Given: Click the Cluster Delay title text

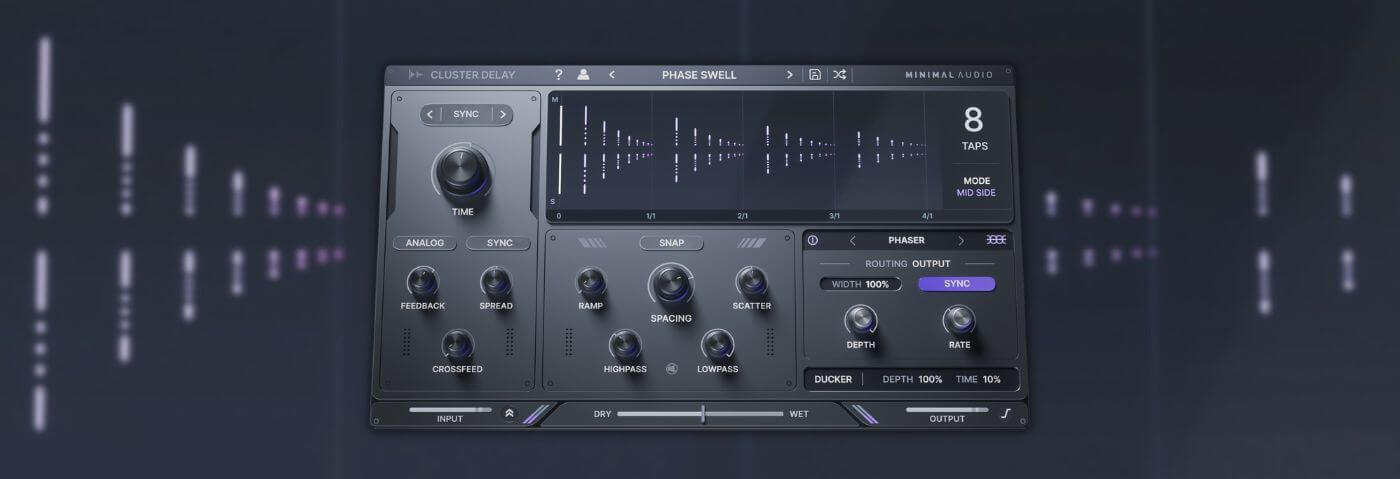Looking at the screenshot, I should coord(473,75).
